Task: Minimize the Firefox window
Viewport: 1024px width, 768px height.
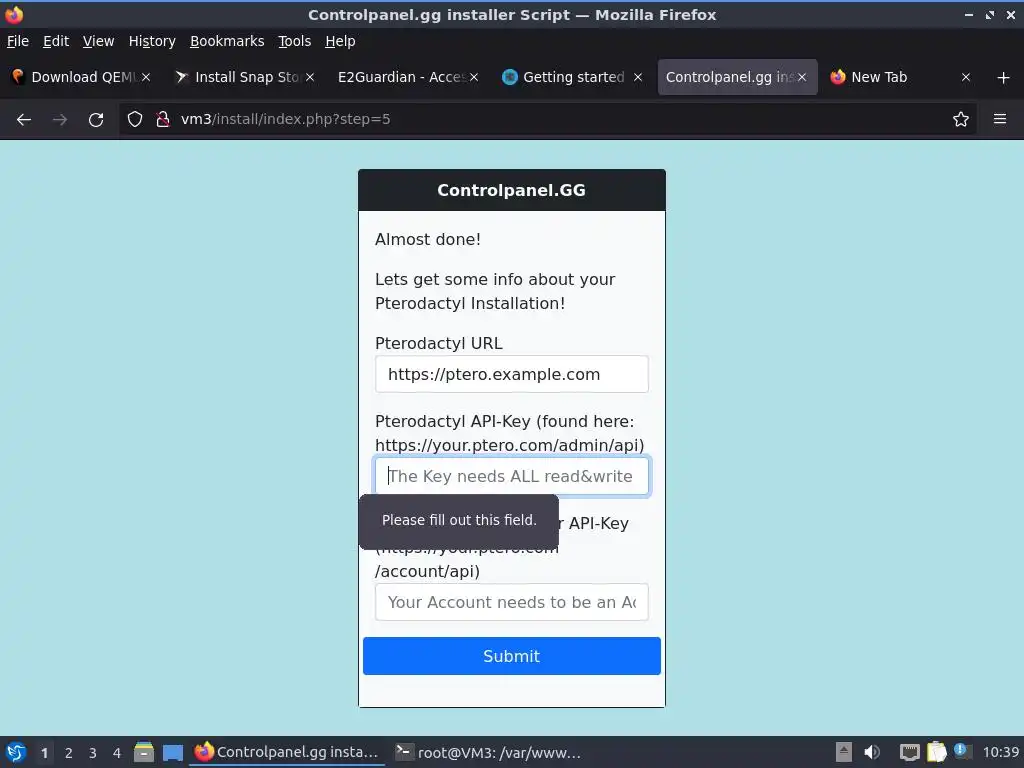Action: (x=968, y=15)
